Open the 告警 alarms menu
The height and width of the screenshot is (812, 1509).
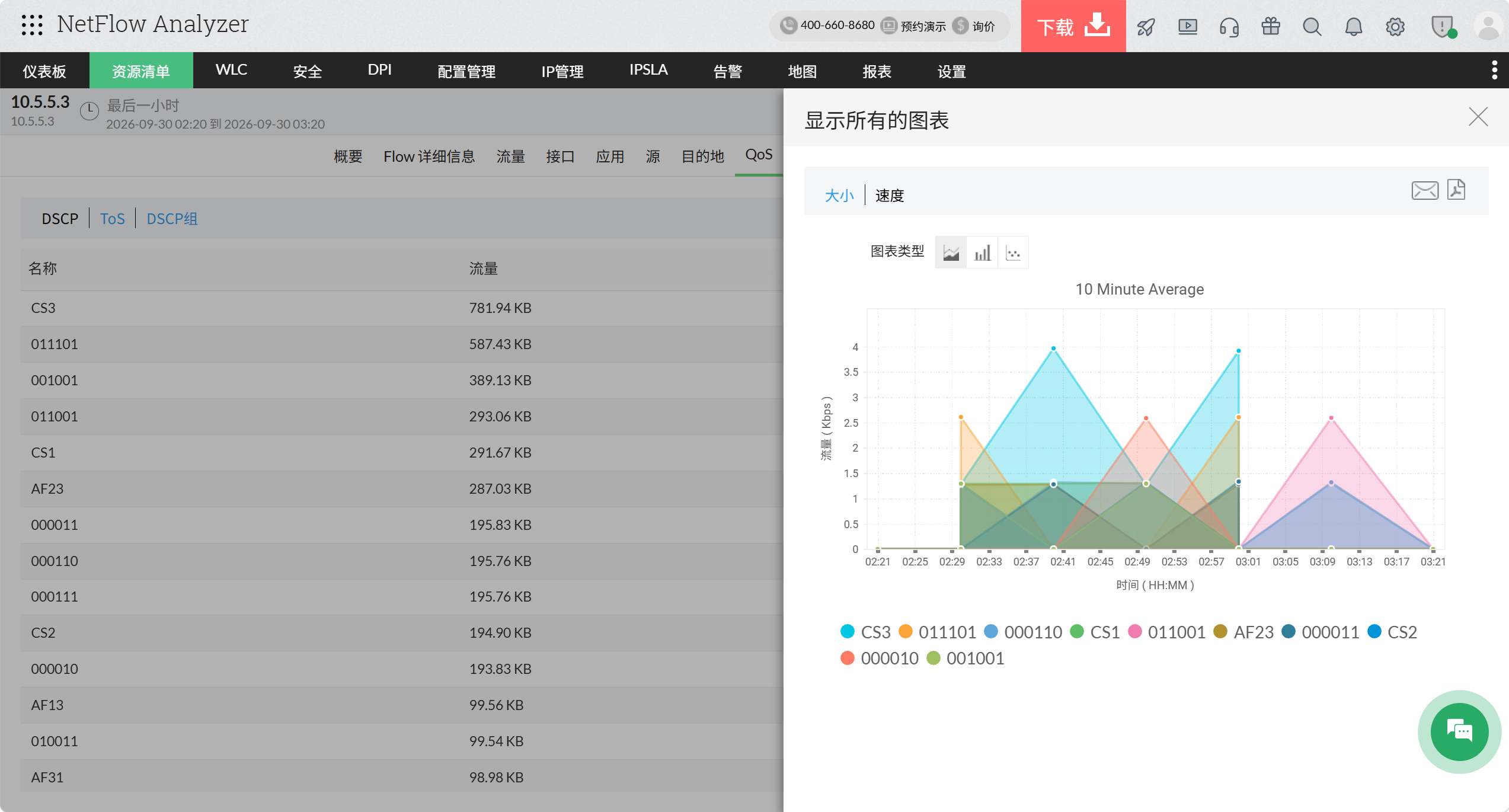pyautogui.click(x=728, y=71)
